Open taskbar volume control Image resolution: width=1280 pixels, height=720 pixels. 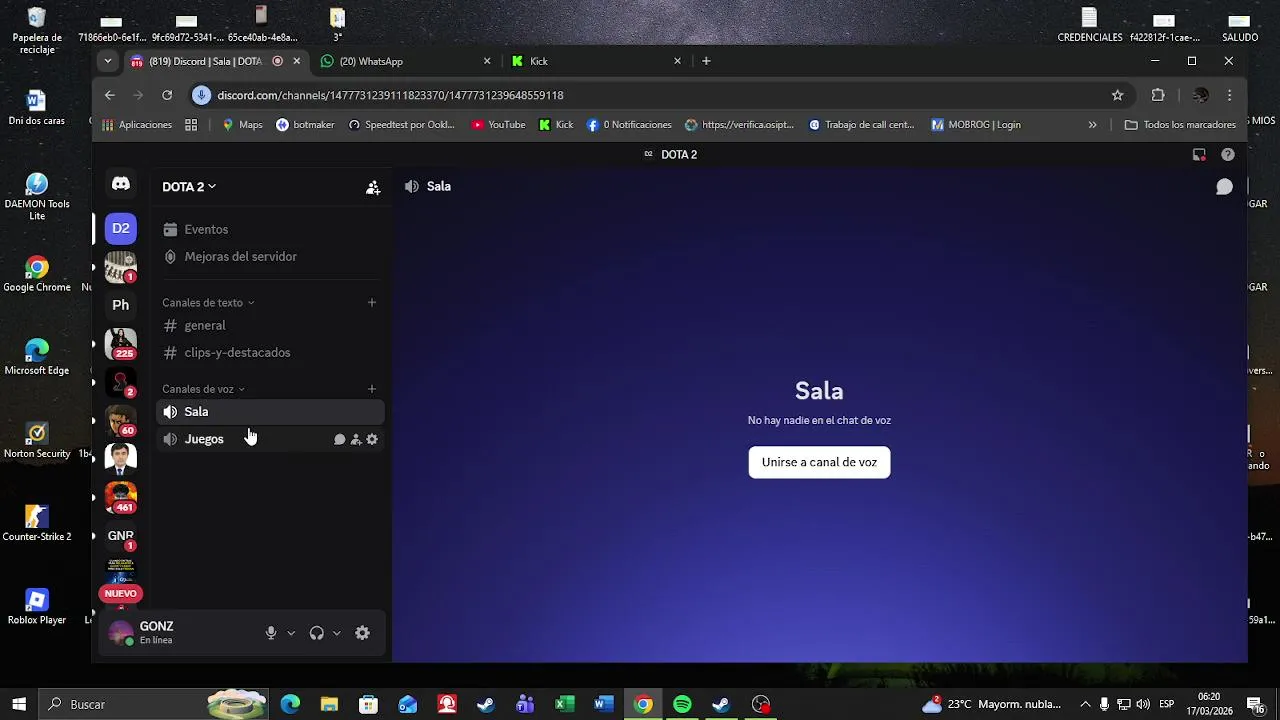(x=1143, y=704)
